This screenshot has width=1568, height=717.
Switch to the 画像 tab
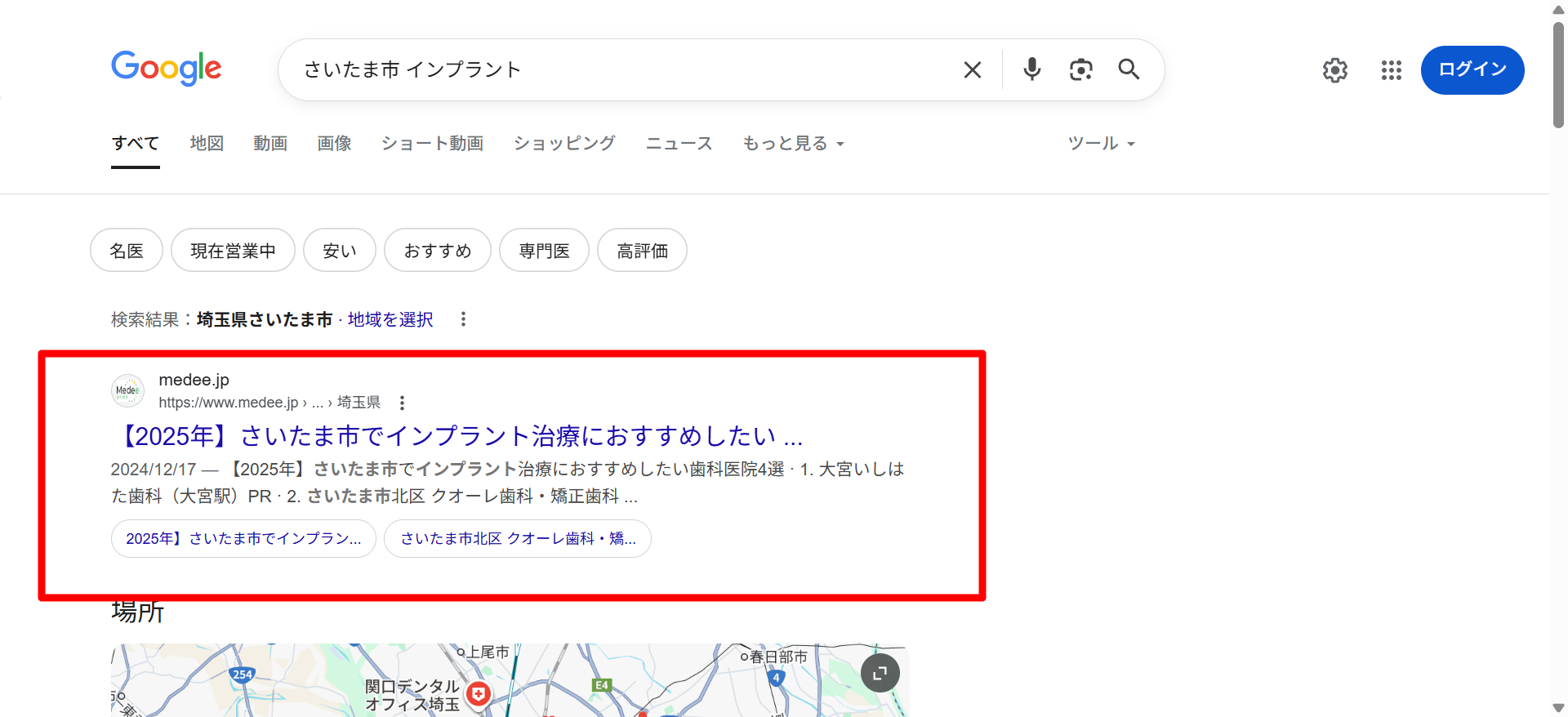(x=334, y=143)
